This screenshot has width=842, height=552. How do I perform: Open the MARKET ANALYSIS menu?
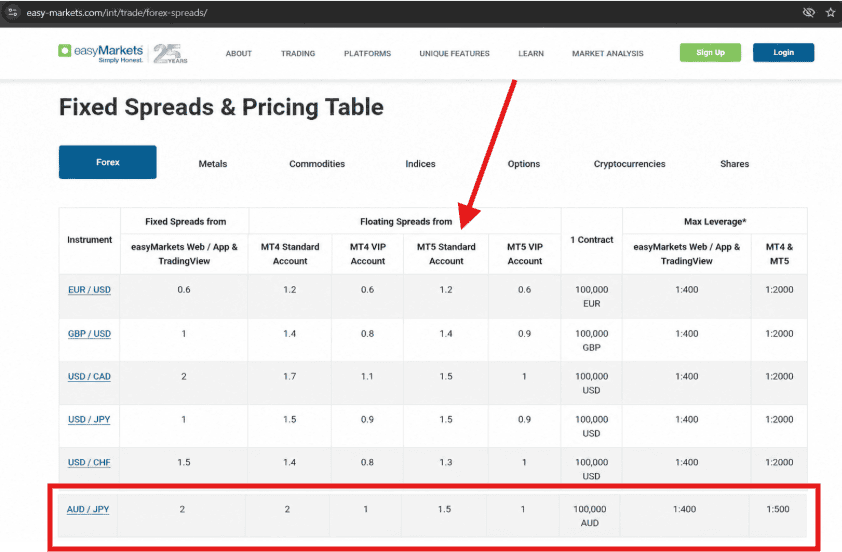point(607,53)
